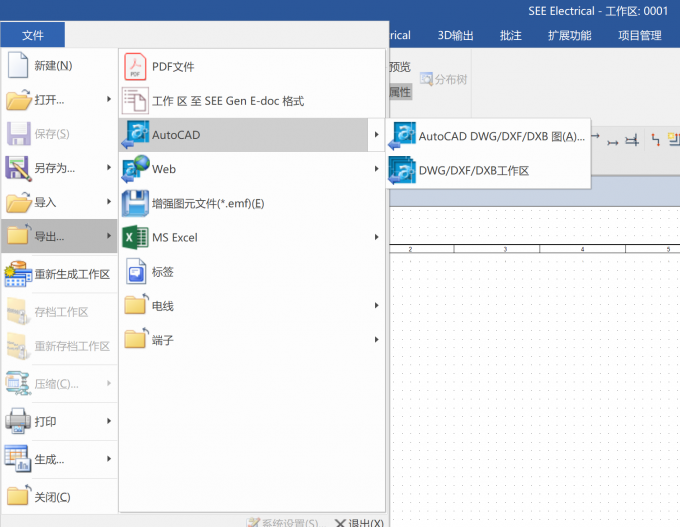Click the AutoCAD export icon

coord(135,134)
